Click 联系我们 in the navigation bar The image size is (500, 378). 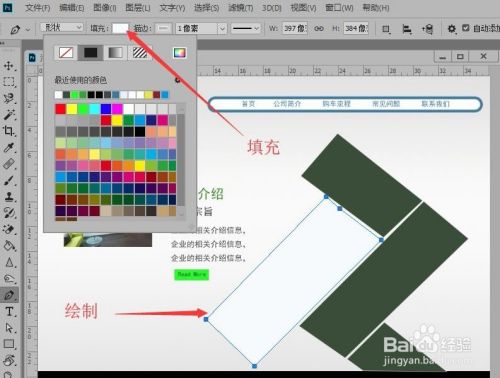[x=435, y=104]
